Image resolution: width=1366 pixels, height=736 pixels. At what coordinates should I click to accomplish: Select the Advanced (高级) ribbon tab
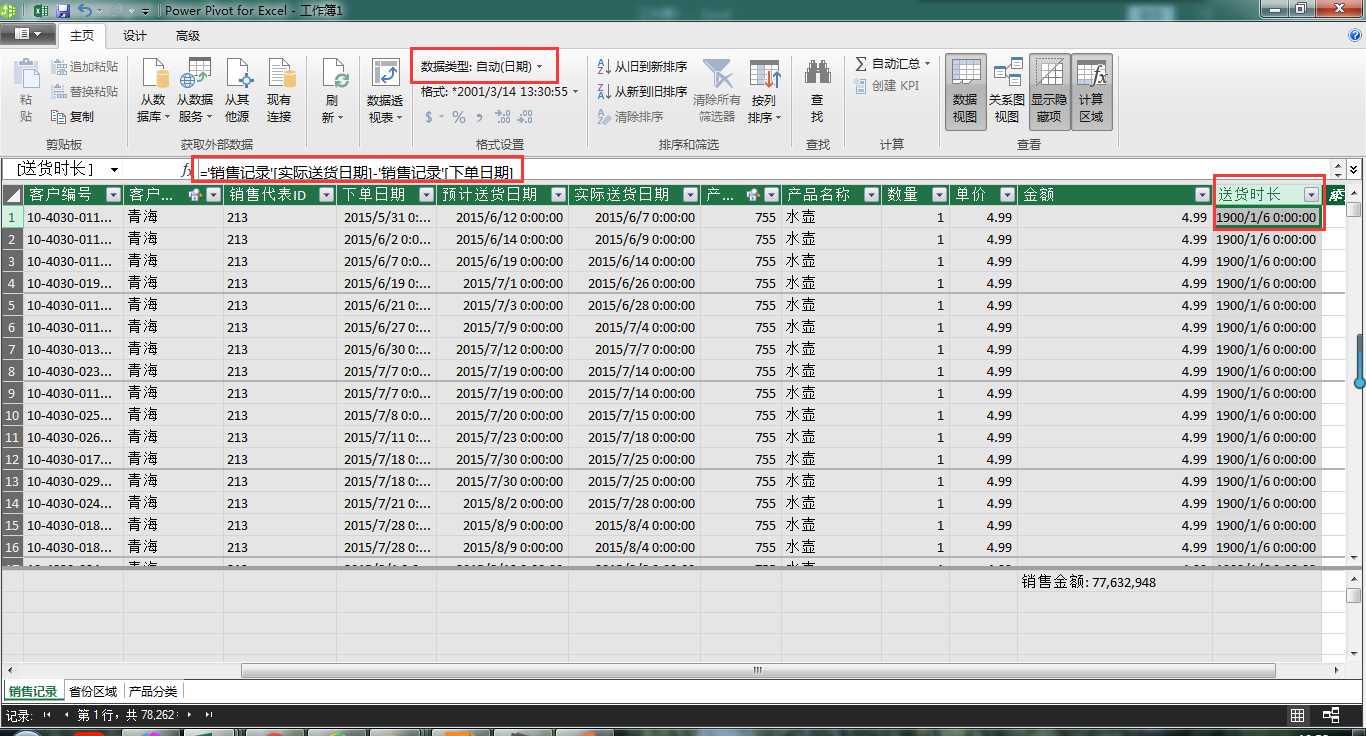tap(188, 36)
